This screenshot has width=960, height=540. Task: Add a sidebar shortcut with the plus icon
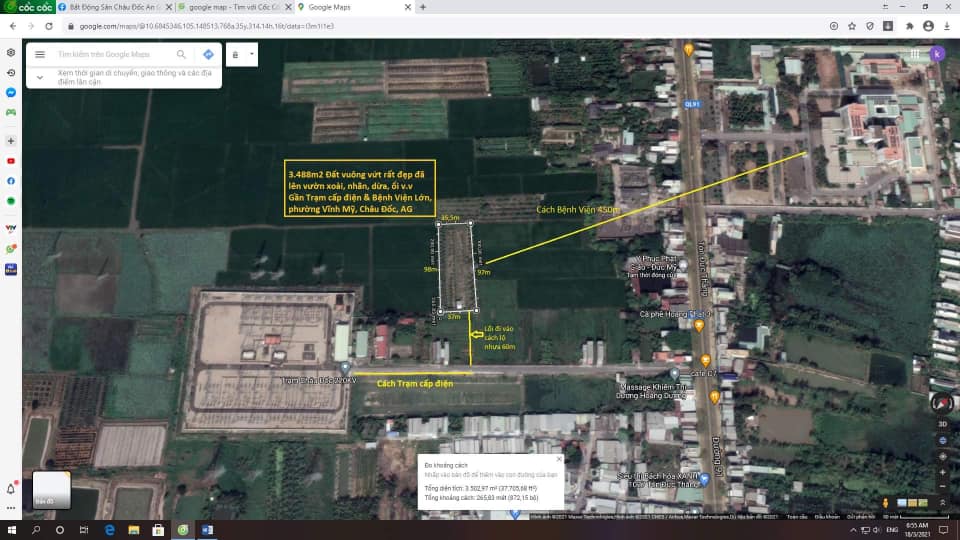[11, 141]
